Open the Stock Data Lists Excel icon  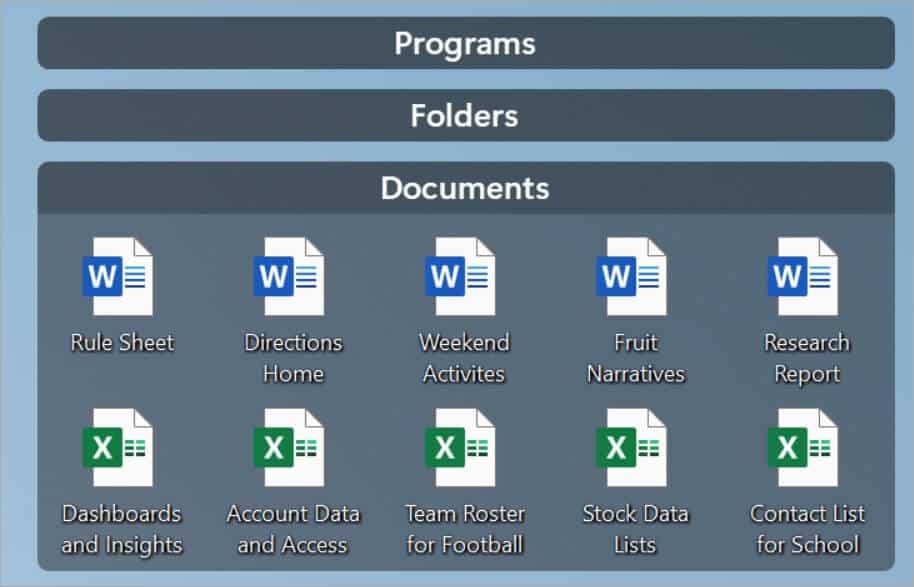(x=631, y=448)
